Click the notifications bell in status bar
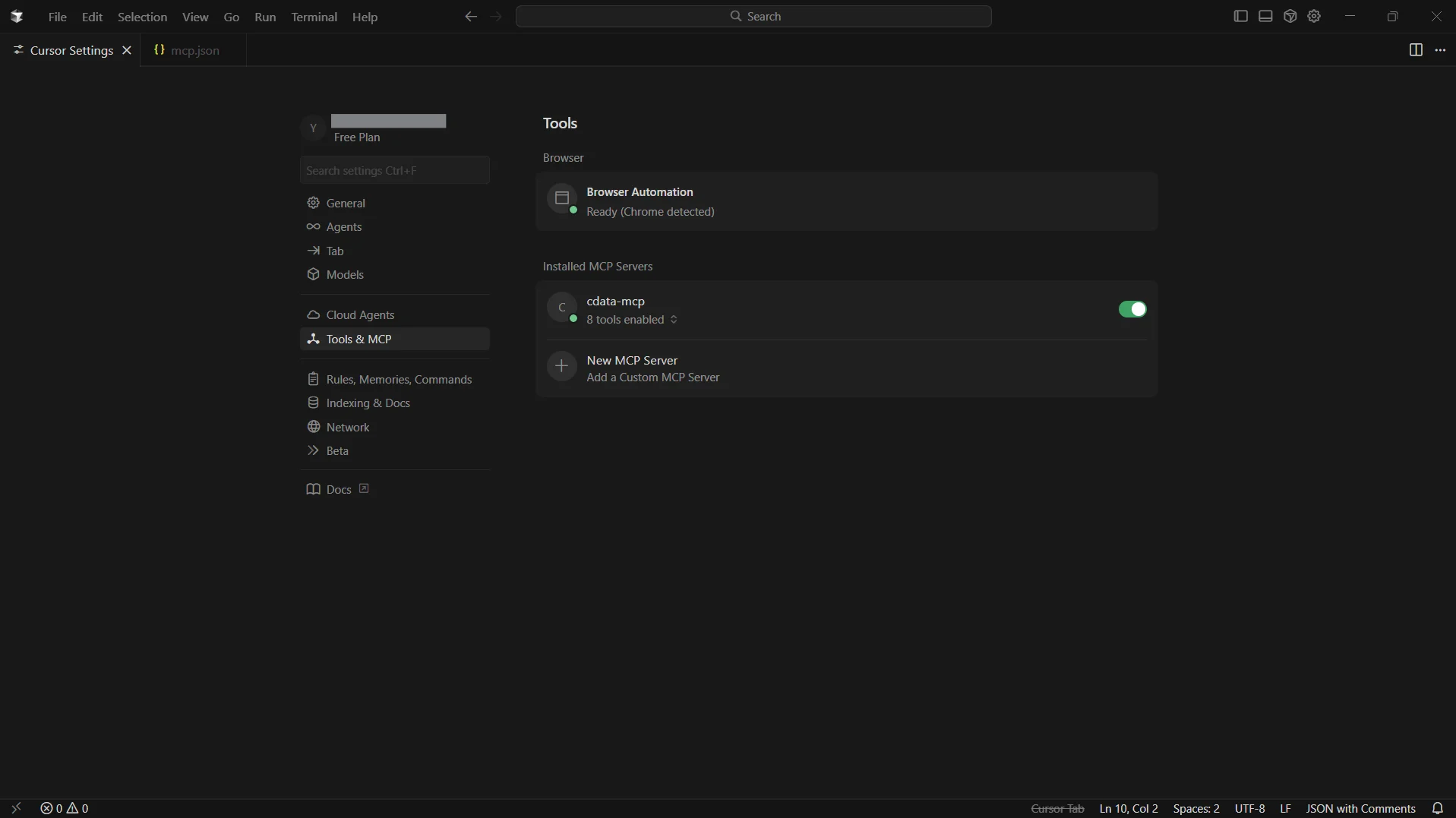This screenshot has height=818, width=1456. point(1437,808)
